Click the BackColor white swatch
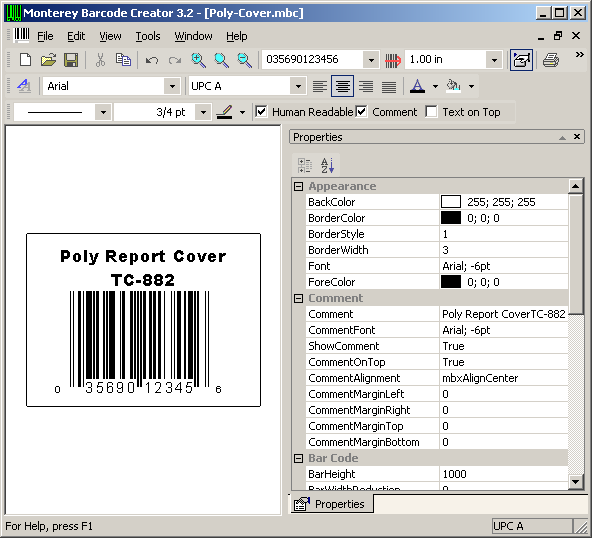This screenshot has width=592, height=538. point(451,202)
